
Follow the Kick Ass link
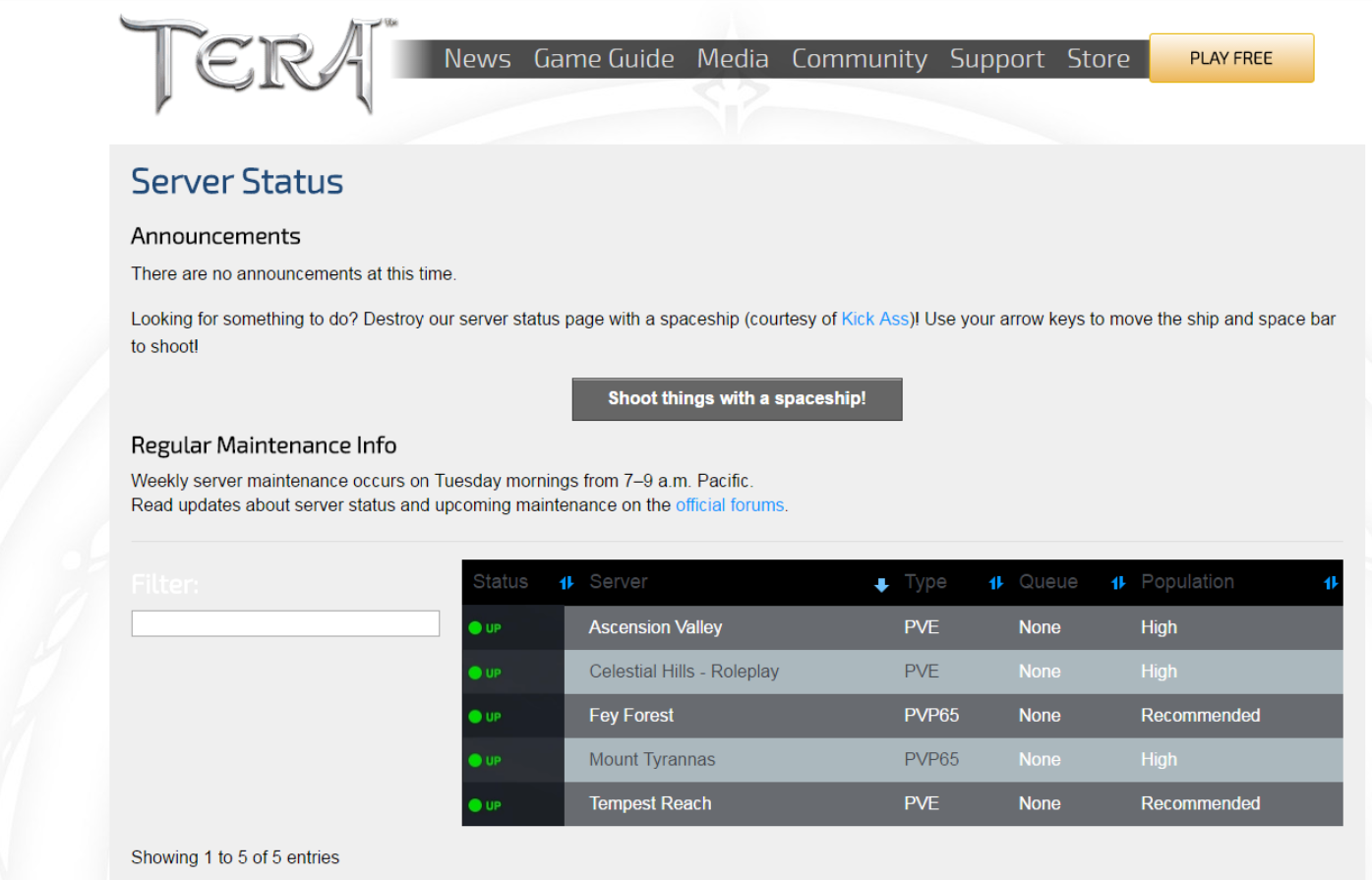pos(875,319)
